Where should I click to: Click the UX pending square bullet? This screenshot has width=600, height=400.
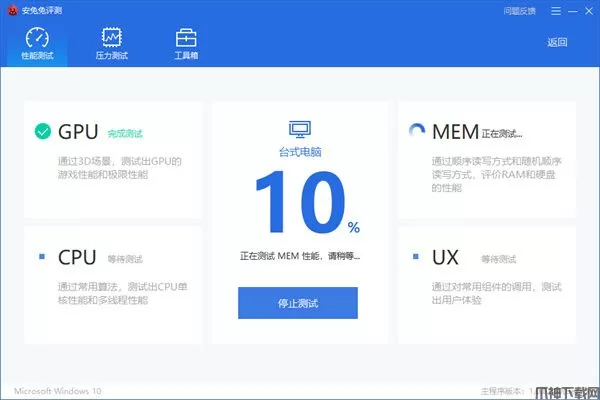[x=416, y=256]
